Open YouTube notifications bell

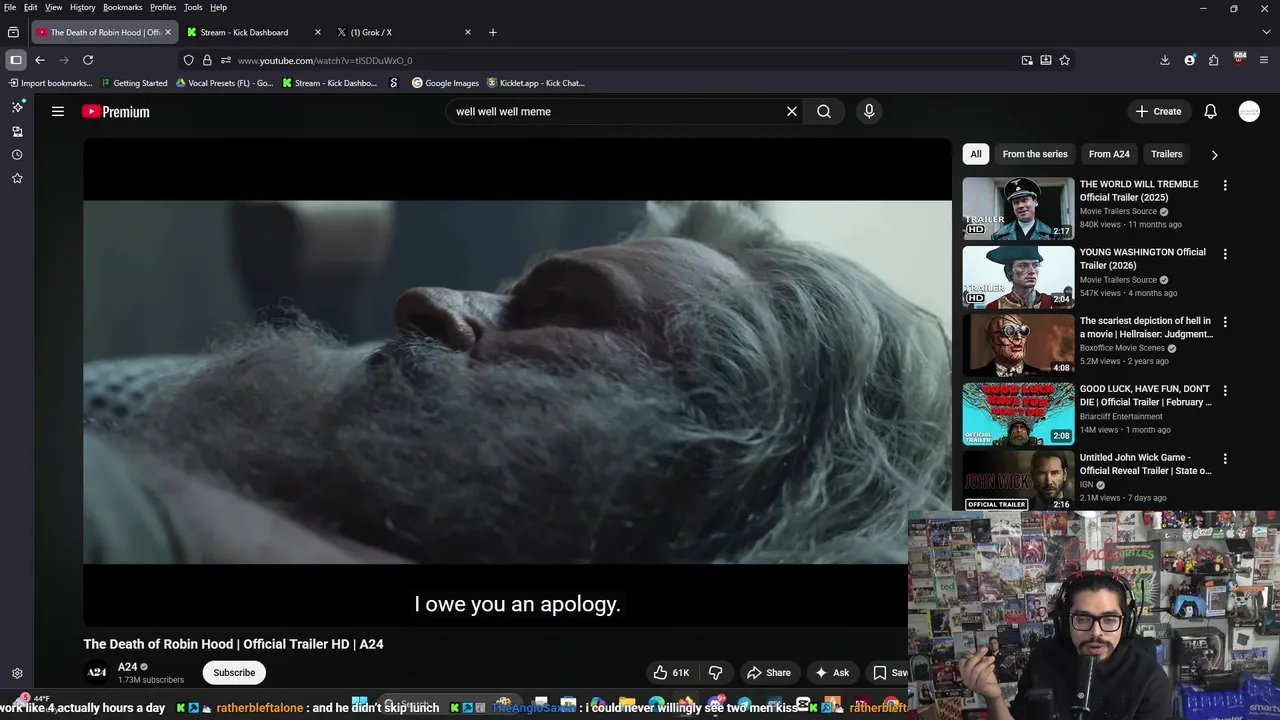(1210, 111)
